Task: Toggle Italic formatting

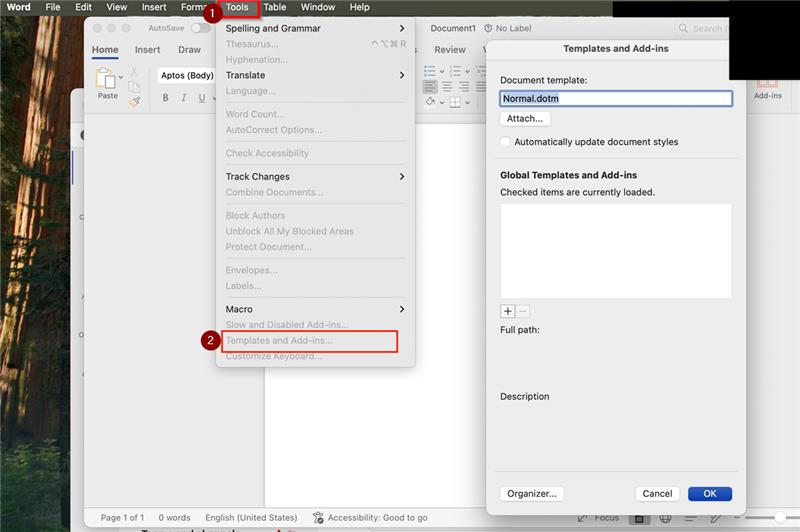Action: click(x=184, y=97)
